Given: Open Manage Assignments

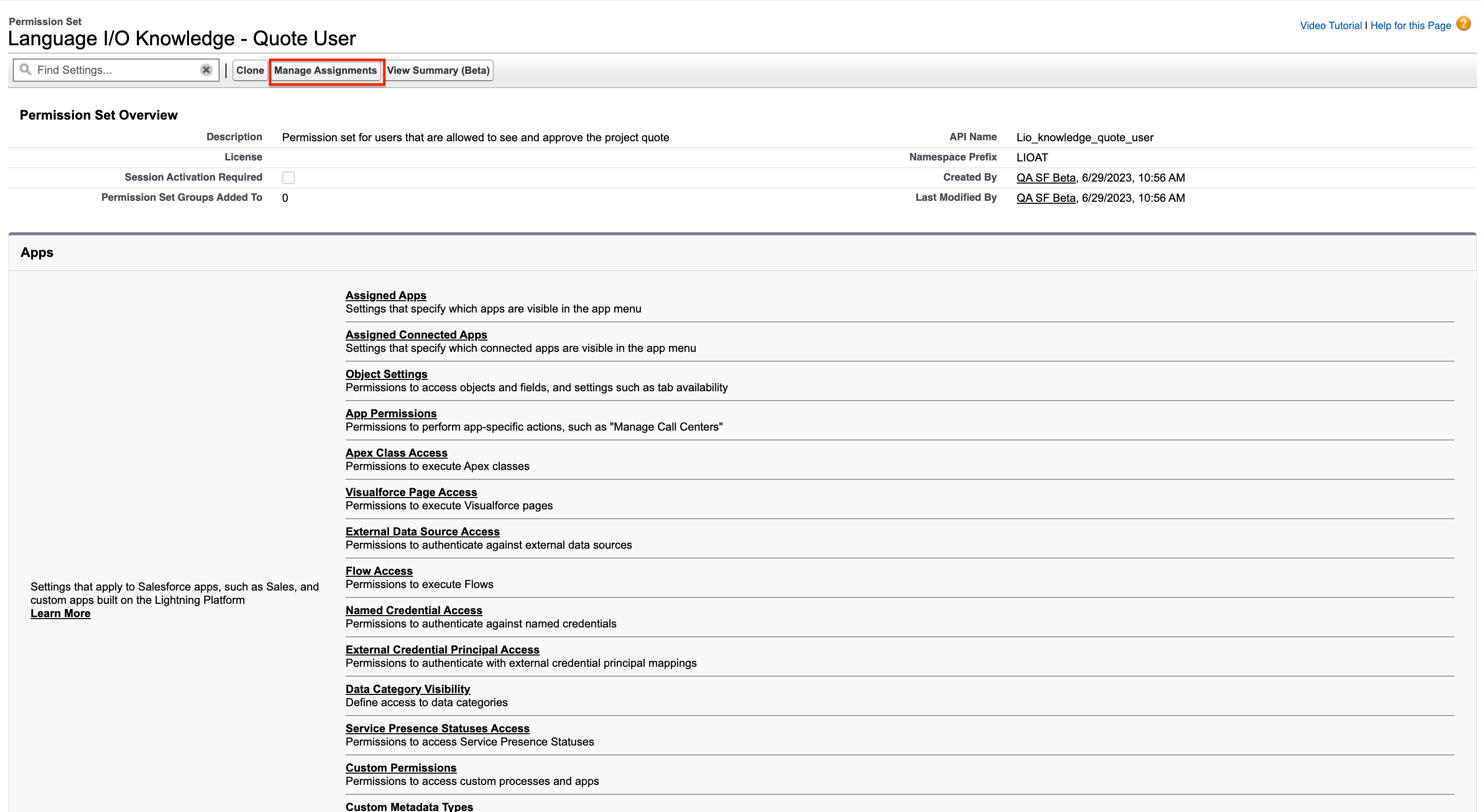Looking at the screenshot, I should (325, 70).
